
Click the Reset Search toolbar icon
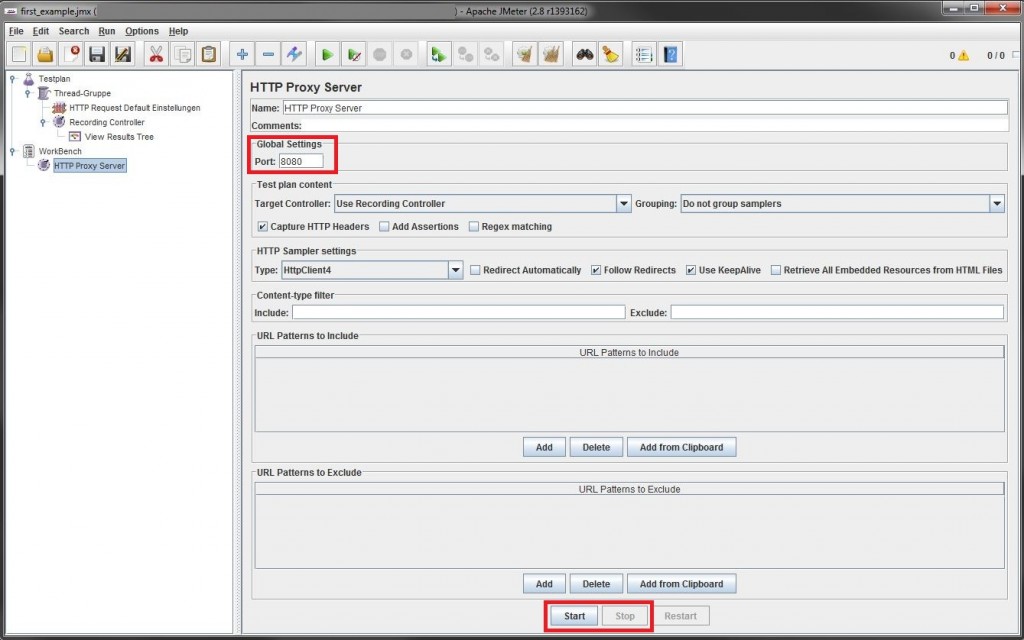pos(611,54)
